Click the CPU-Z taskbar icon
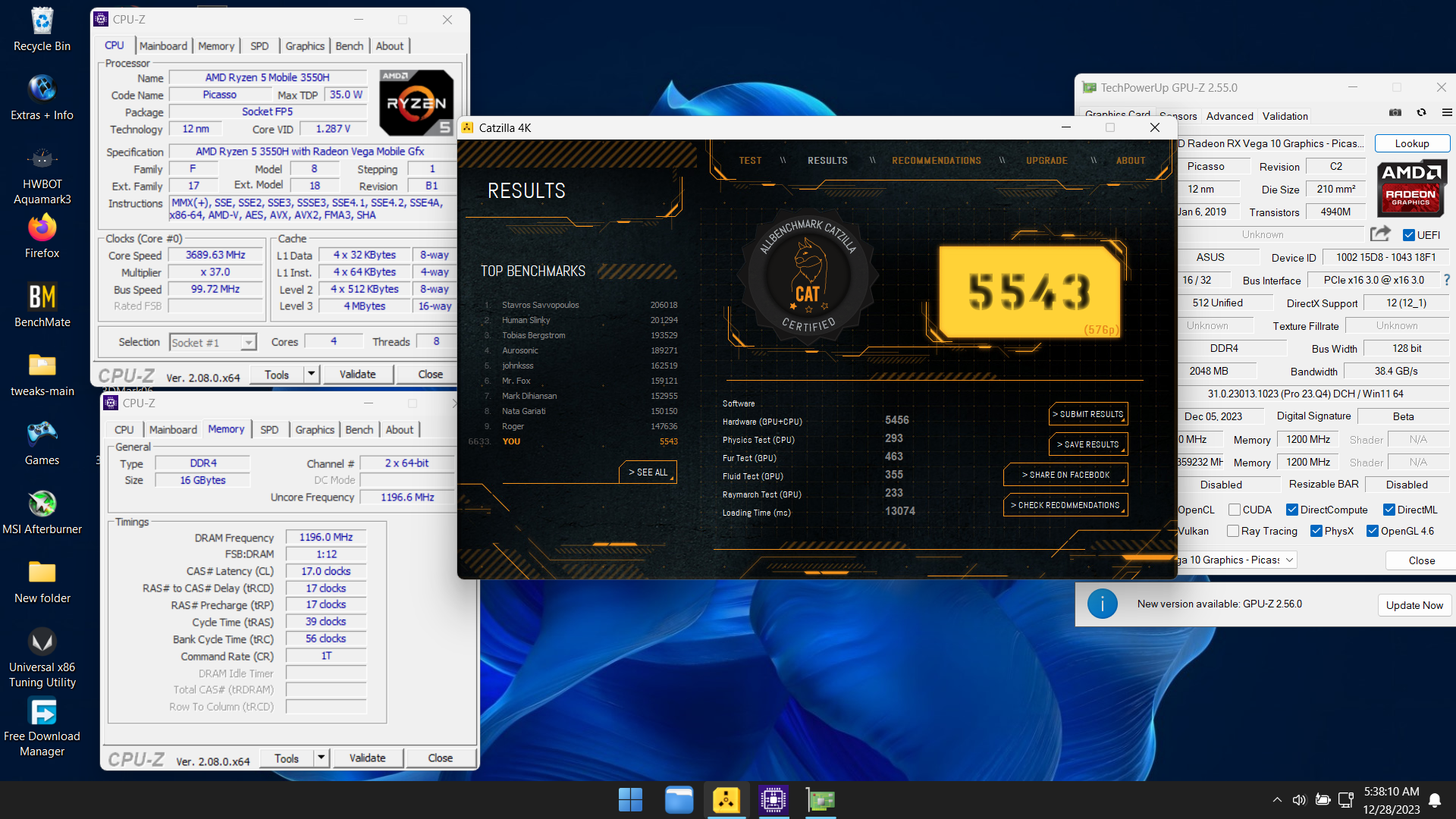 pyautogui.click(x=773, y=799)
